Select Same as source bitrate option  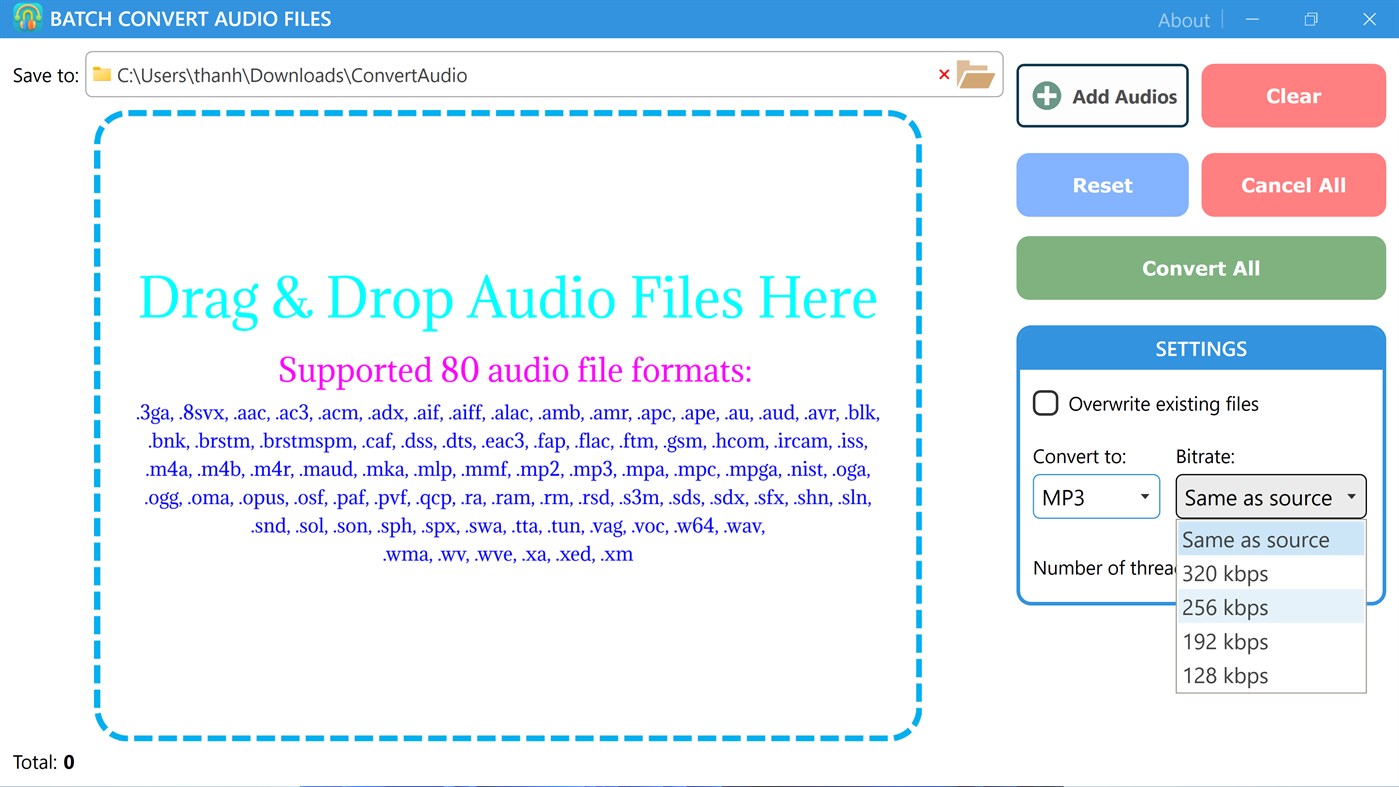point(1271,540)
